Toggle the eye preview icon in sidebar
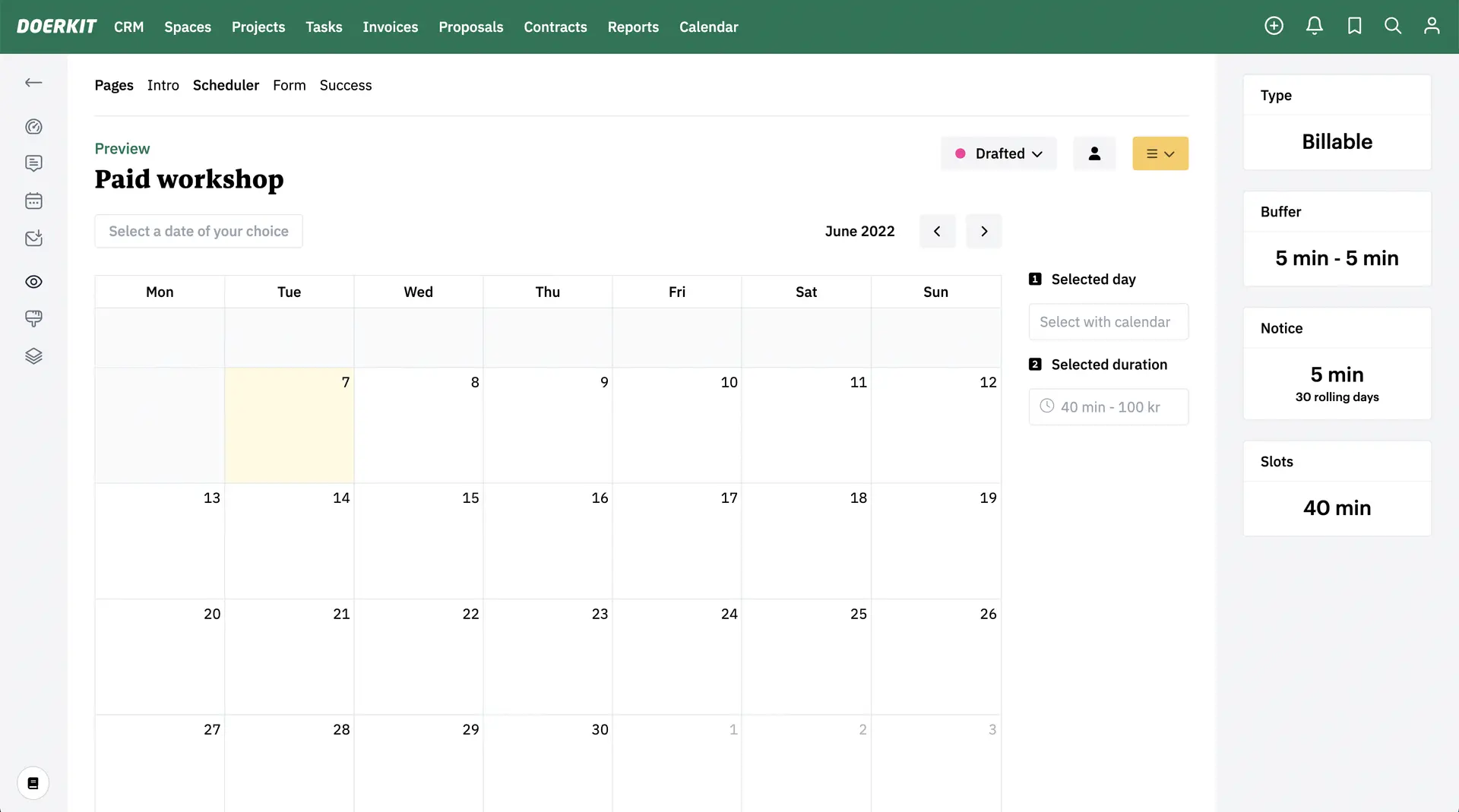 coord(33,282)
